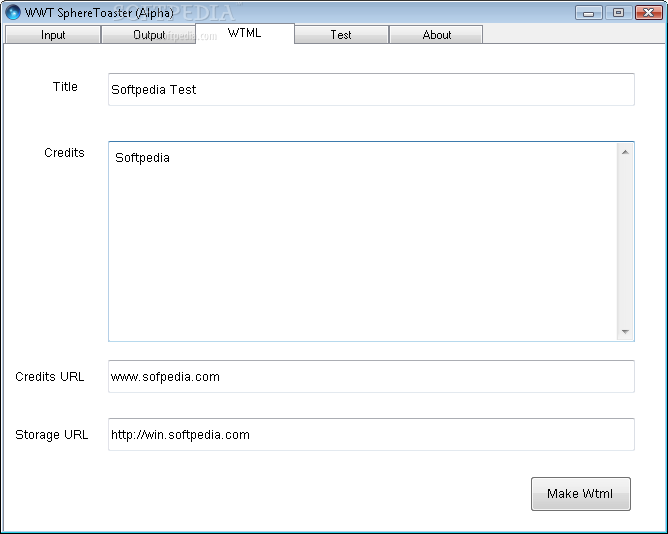Image resolution: width=668 pixels, height=534 pixels.
Task: Click the Make Wtml button
Action: tap(581, 494)
